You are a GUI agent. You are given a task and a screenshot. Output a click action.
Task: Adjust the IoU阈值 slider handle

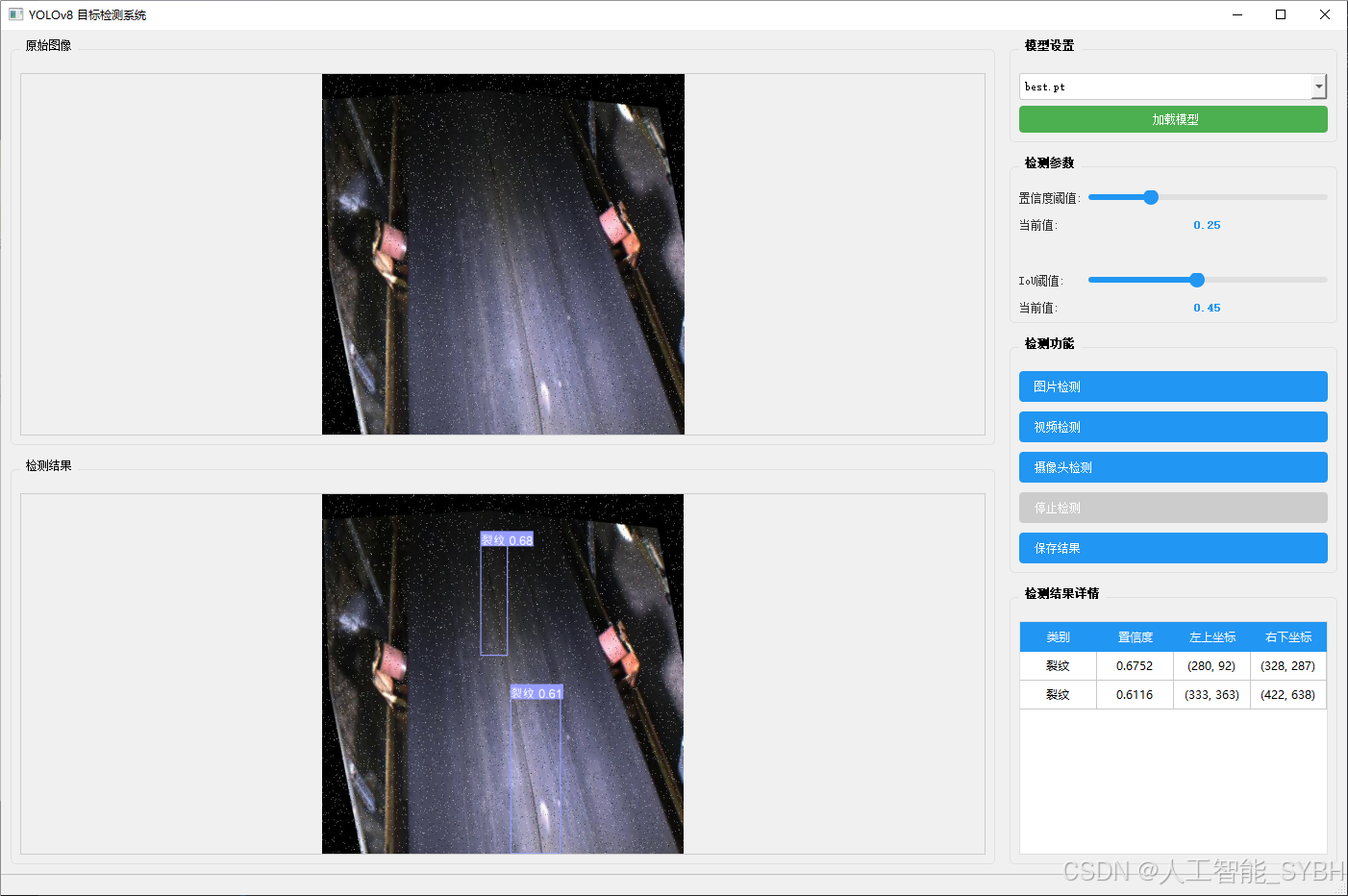pyautogui.click(x=1197, y=280)
